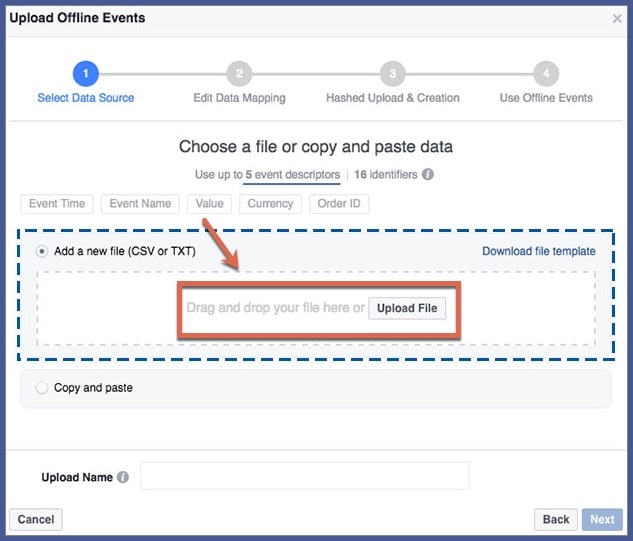Viewport: 633px width, 541px height.
Task: Select Copy and paste radio button
Action: pos(42,388)
